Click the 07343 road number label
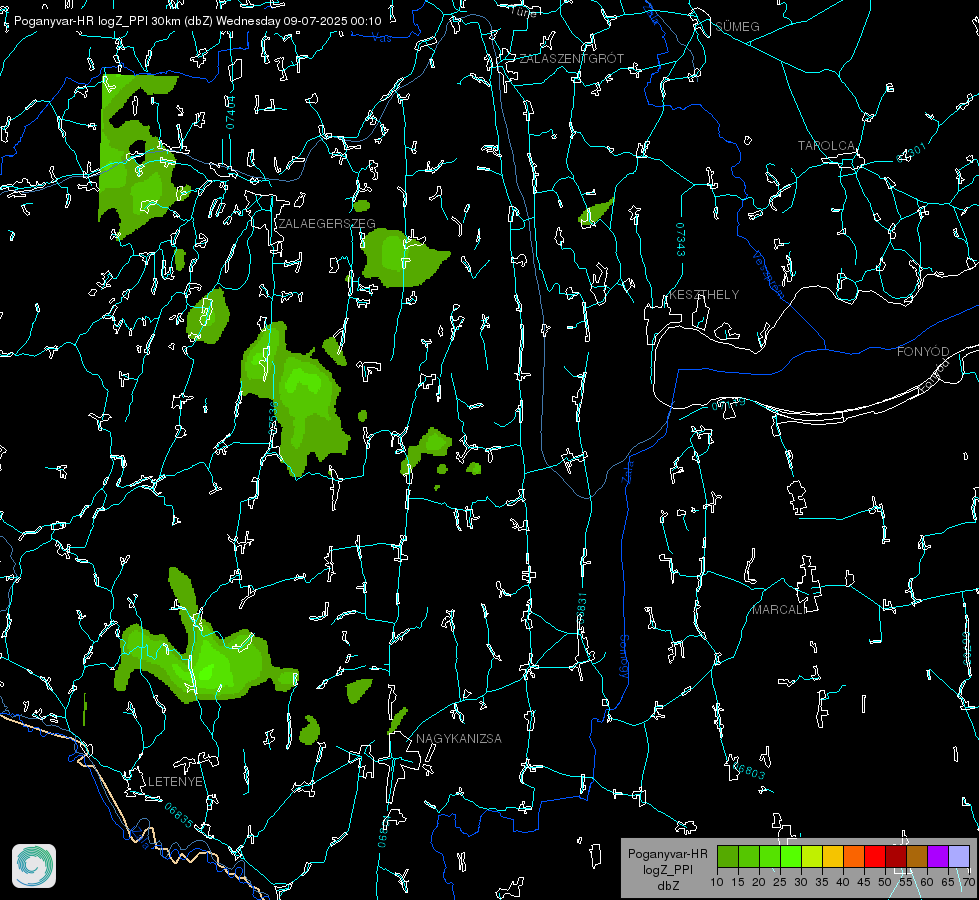Screen dimensions: 979x900 point(680,240)
